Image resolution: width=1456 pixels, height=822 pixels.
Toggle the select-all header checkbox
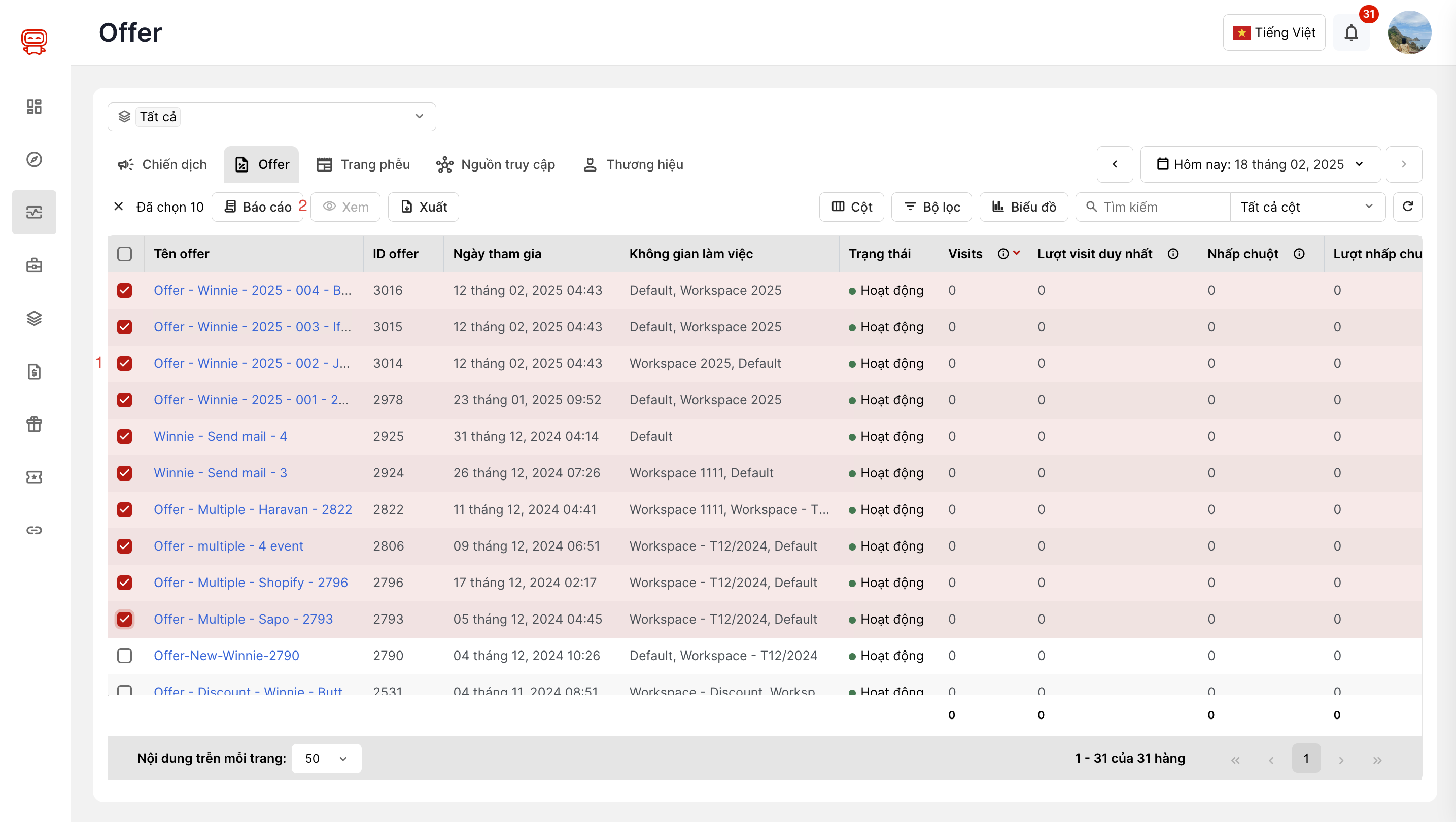tap(124, 254)
